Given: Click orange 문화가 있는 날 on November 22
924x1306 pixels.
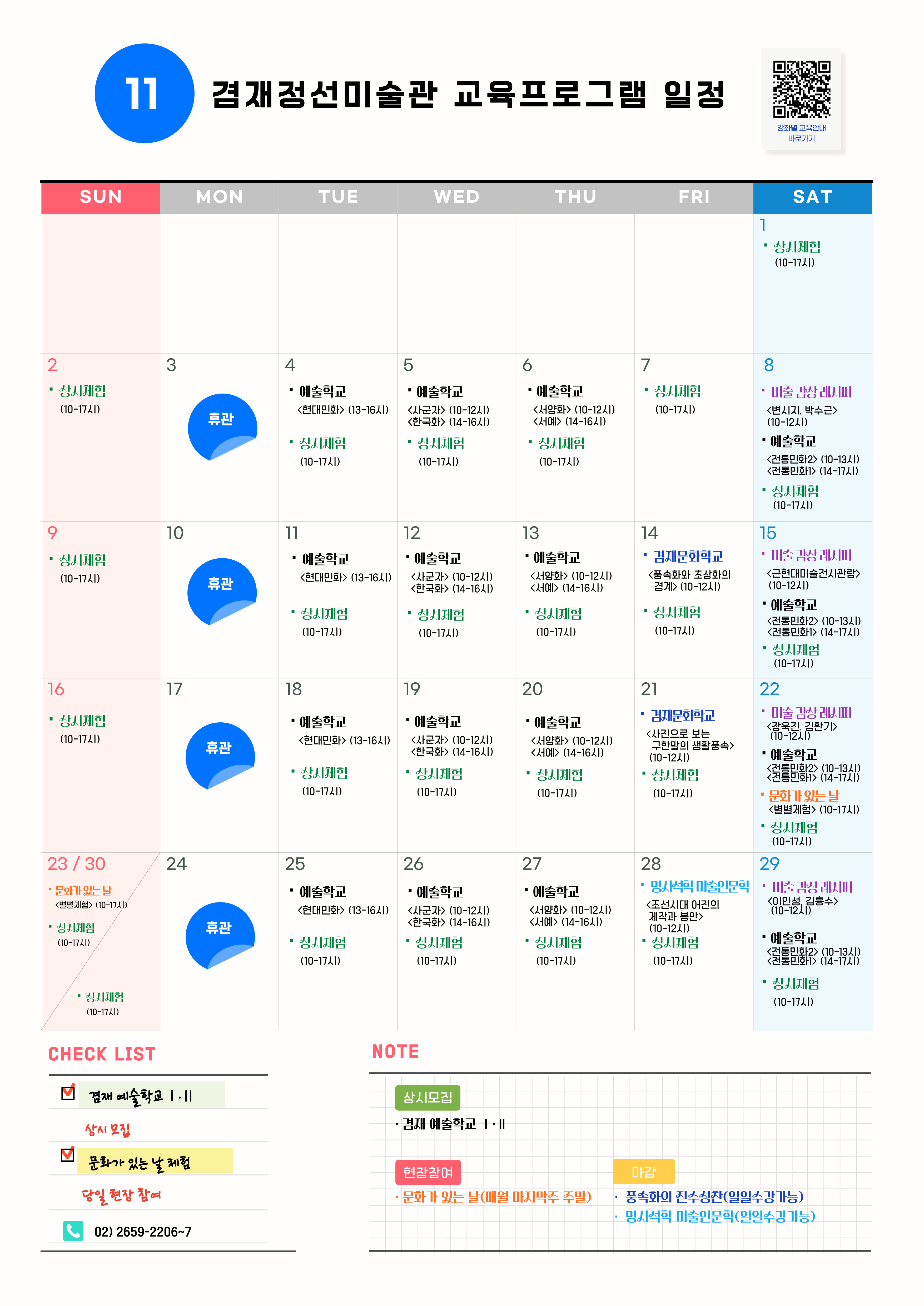Looking at the screenshot, I should tap(803, 796).
